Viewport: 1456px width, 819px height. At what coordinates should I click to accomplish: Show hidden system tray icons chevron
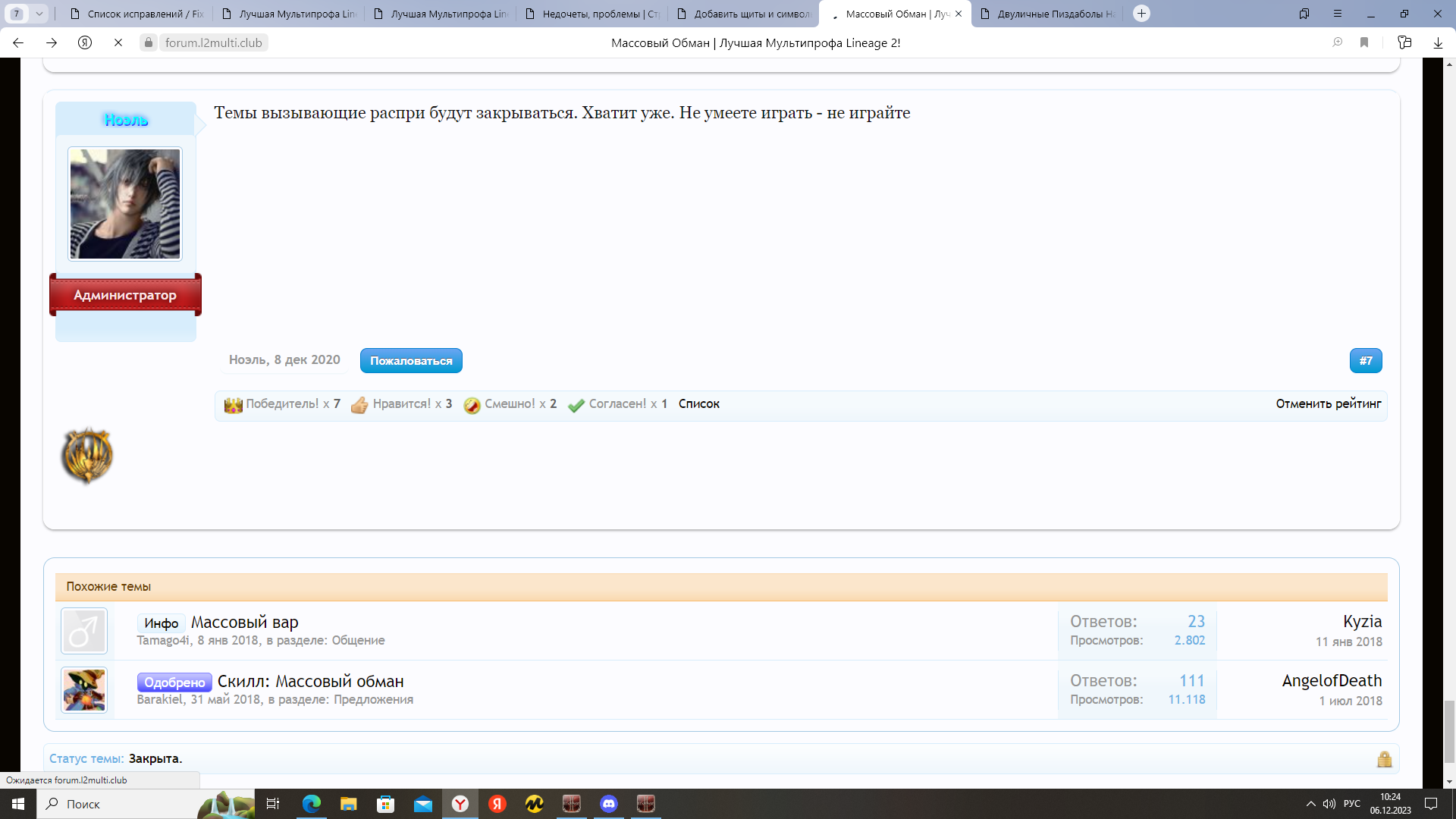tap(1310, 804)
